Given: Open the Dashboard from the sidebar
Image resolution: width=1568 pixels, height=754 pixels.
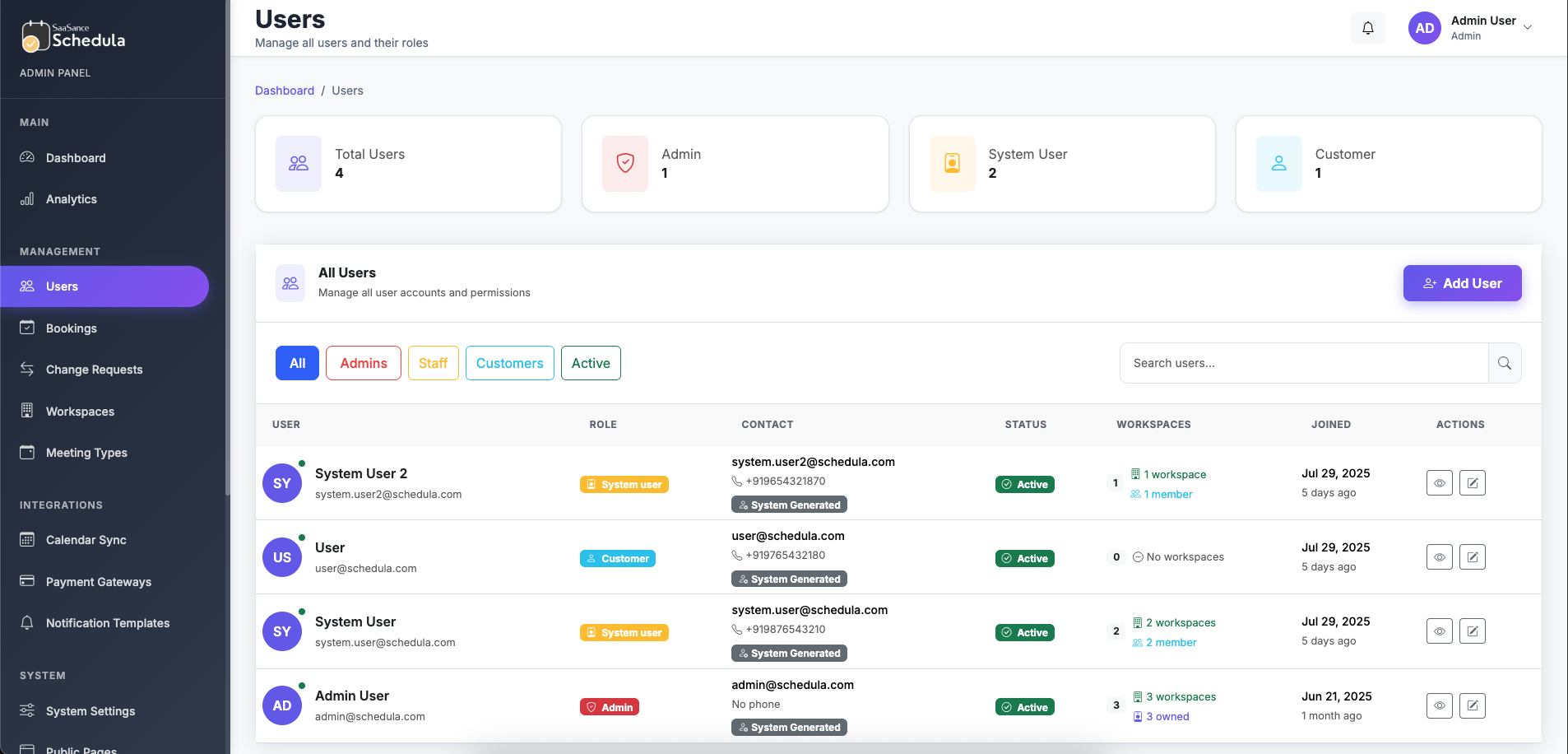Looking at the screenshot, I should (x=77, y=157).
